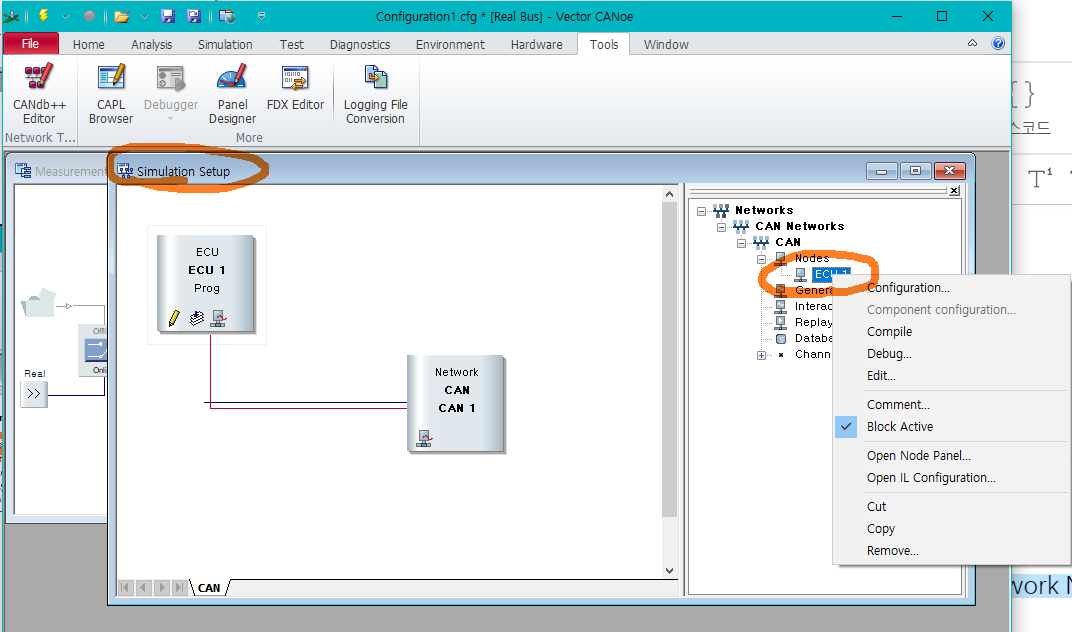Open the File menu
This screenshot has height=632, width=1072.
(x=30, y=44)
